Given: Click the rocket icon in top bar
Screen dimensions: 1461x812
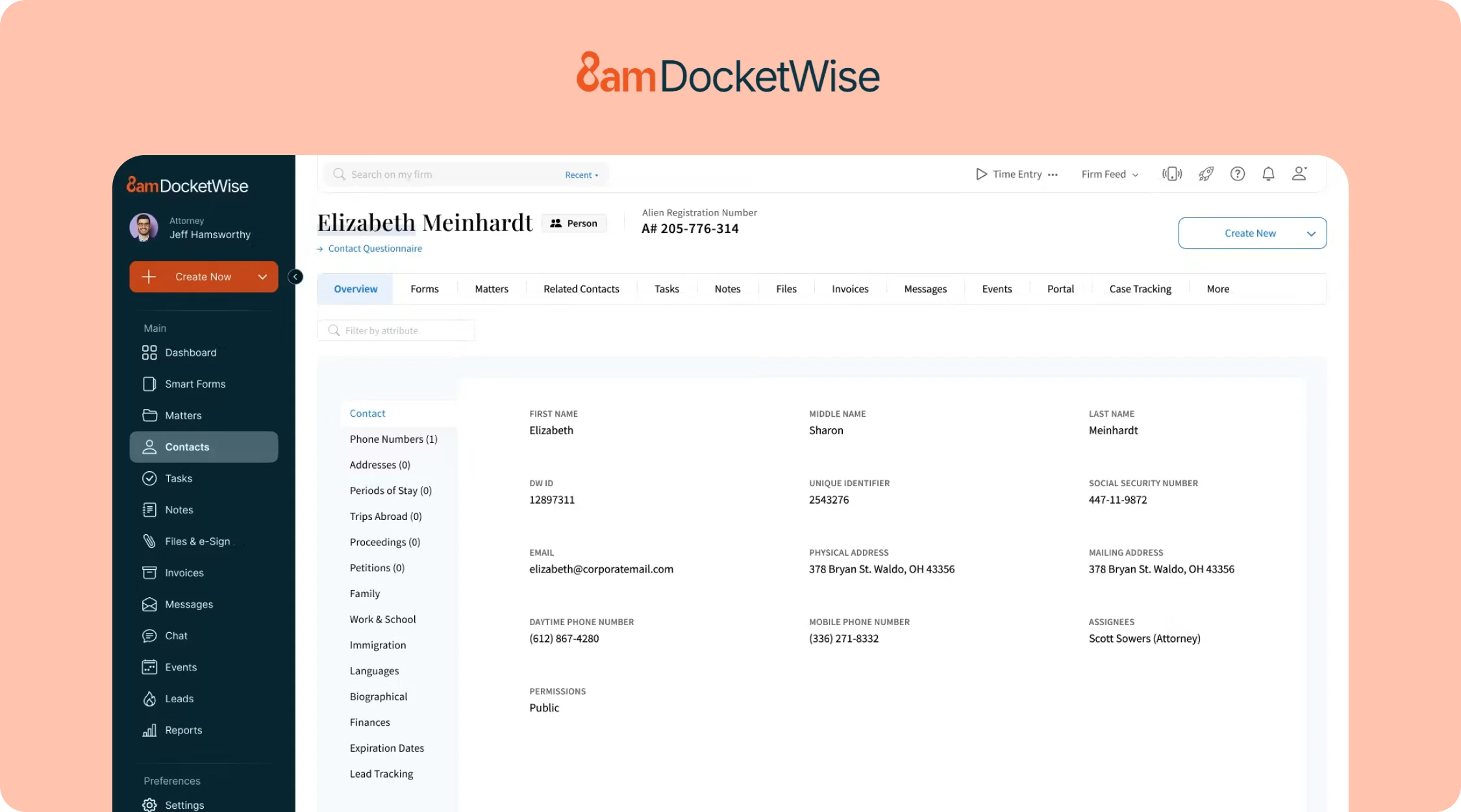Looking at the screenshot, I should (1206, 174).
